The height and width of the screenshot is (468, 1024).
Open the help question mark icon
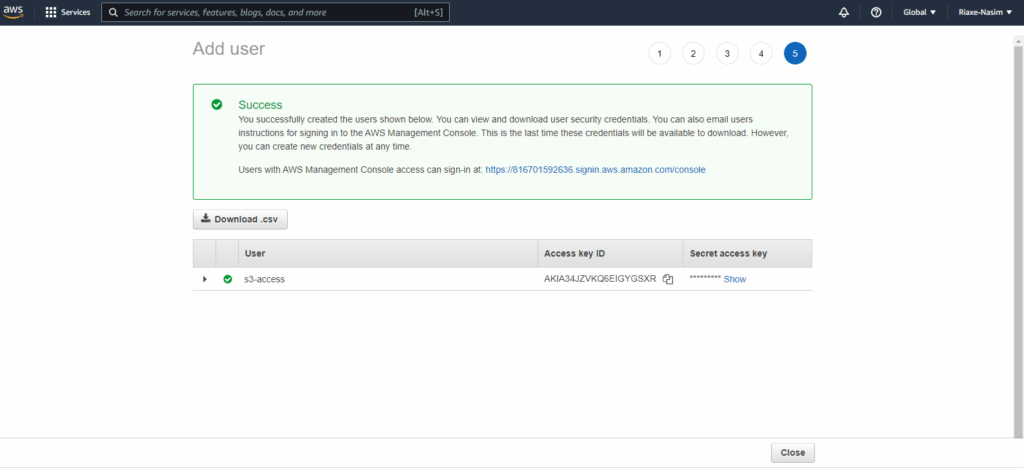pyautogui.click(x=875, y=13)
